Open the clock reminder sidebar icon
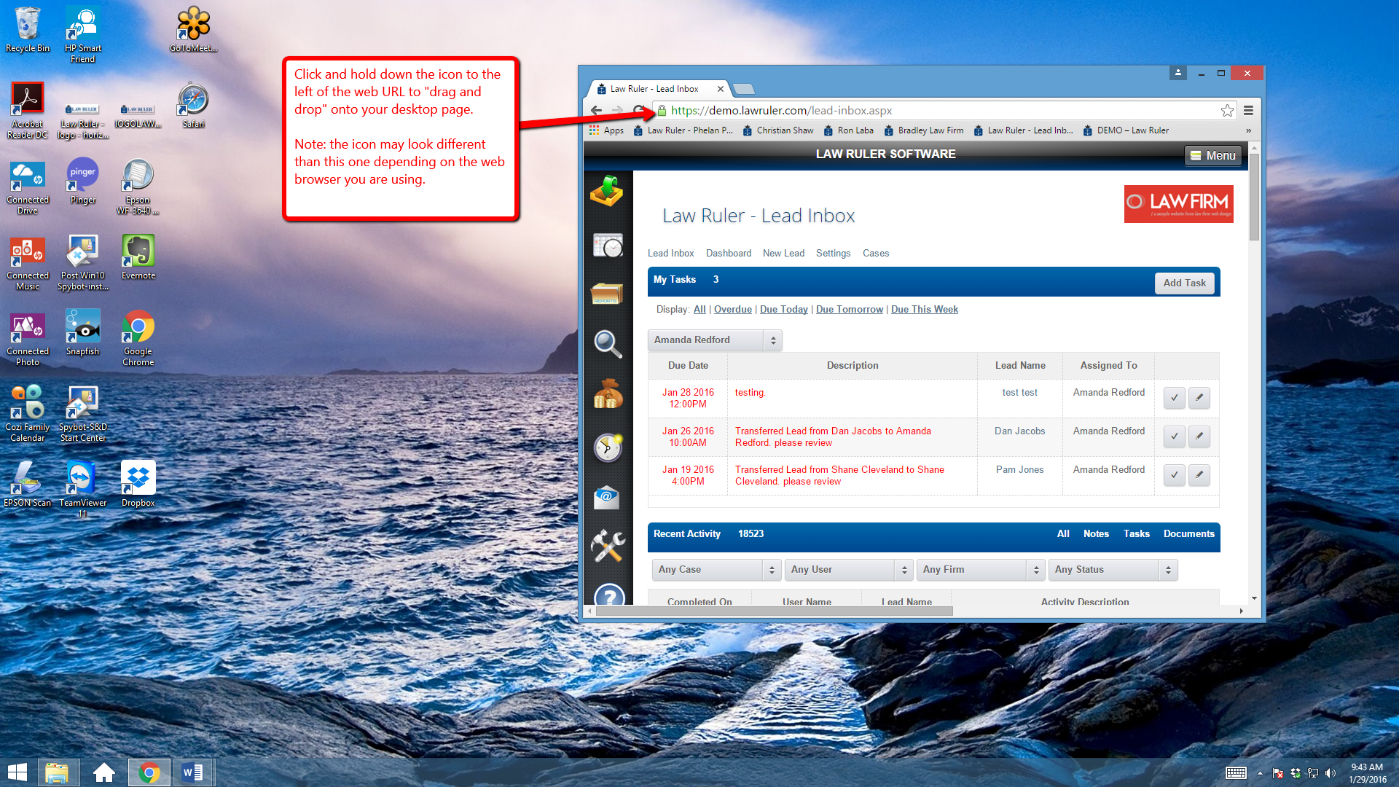The image size is (1399, 787). [x=608, y=446]
